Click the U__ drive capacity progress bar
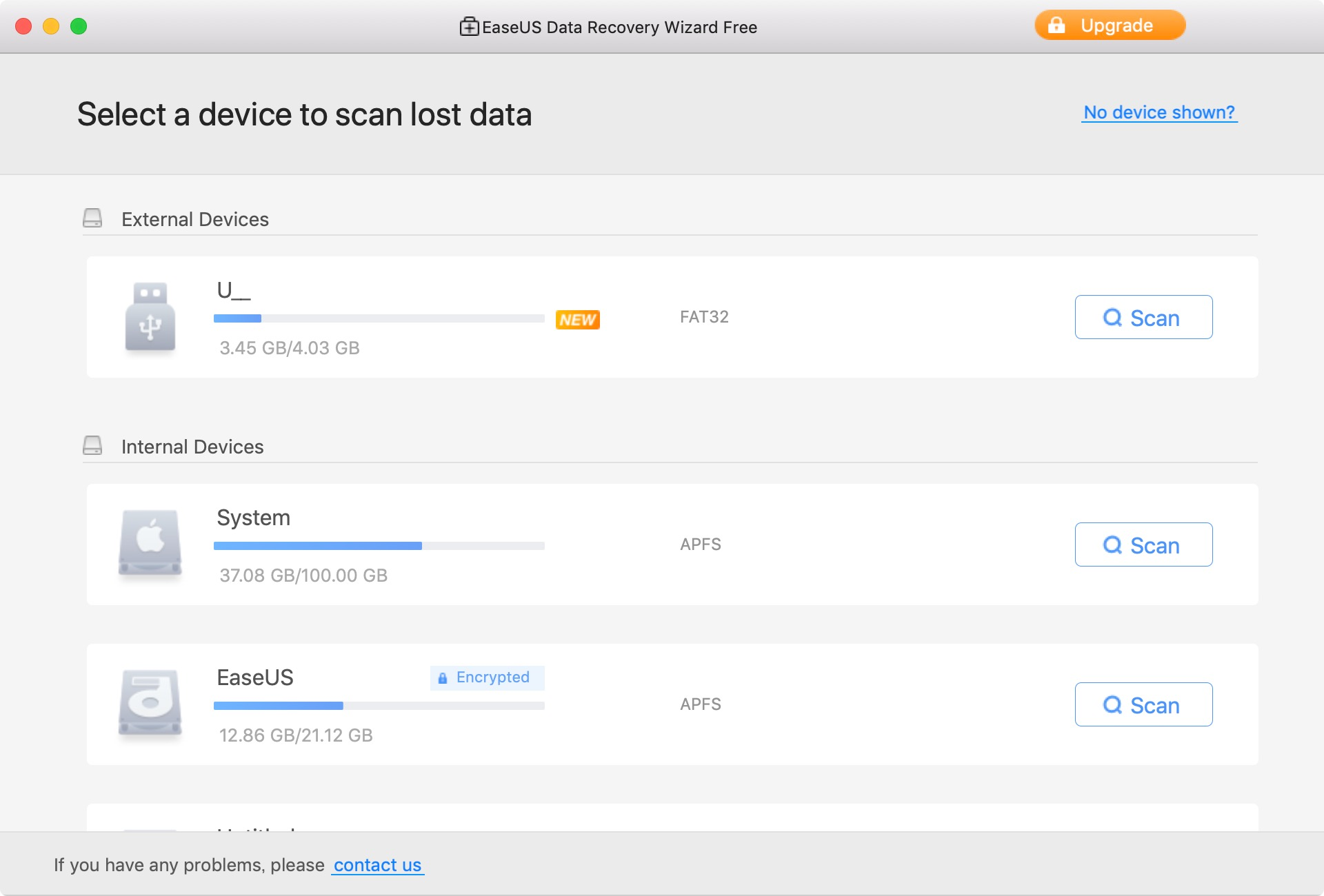The width and height of the screenshot is (1324, 896). 379,318
